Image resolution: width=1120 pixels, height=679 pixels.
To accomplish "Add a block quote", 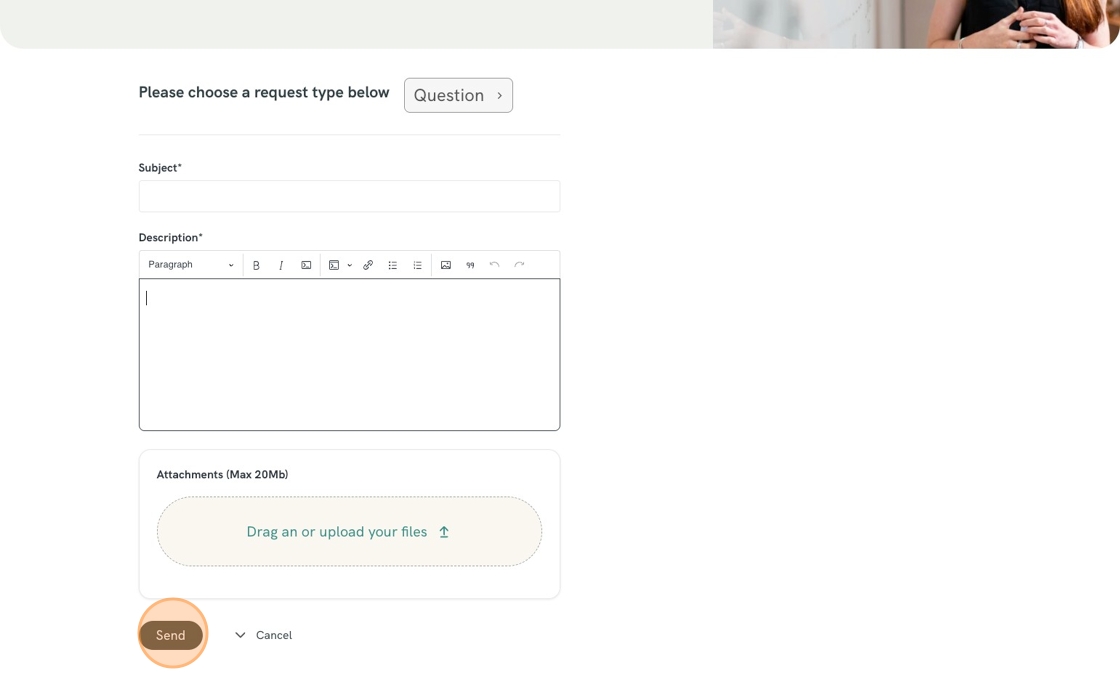I will coord(470,265).
